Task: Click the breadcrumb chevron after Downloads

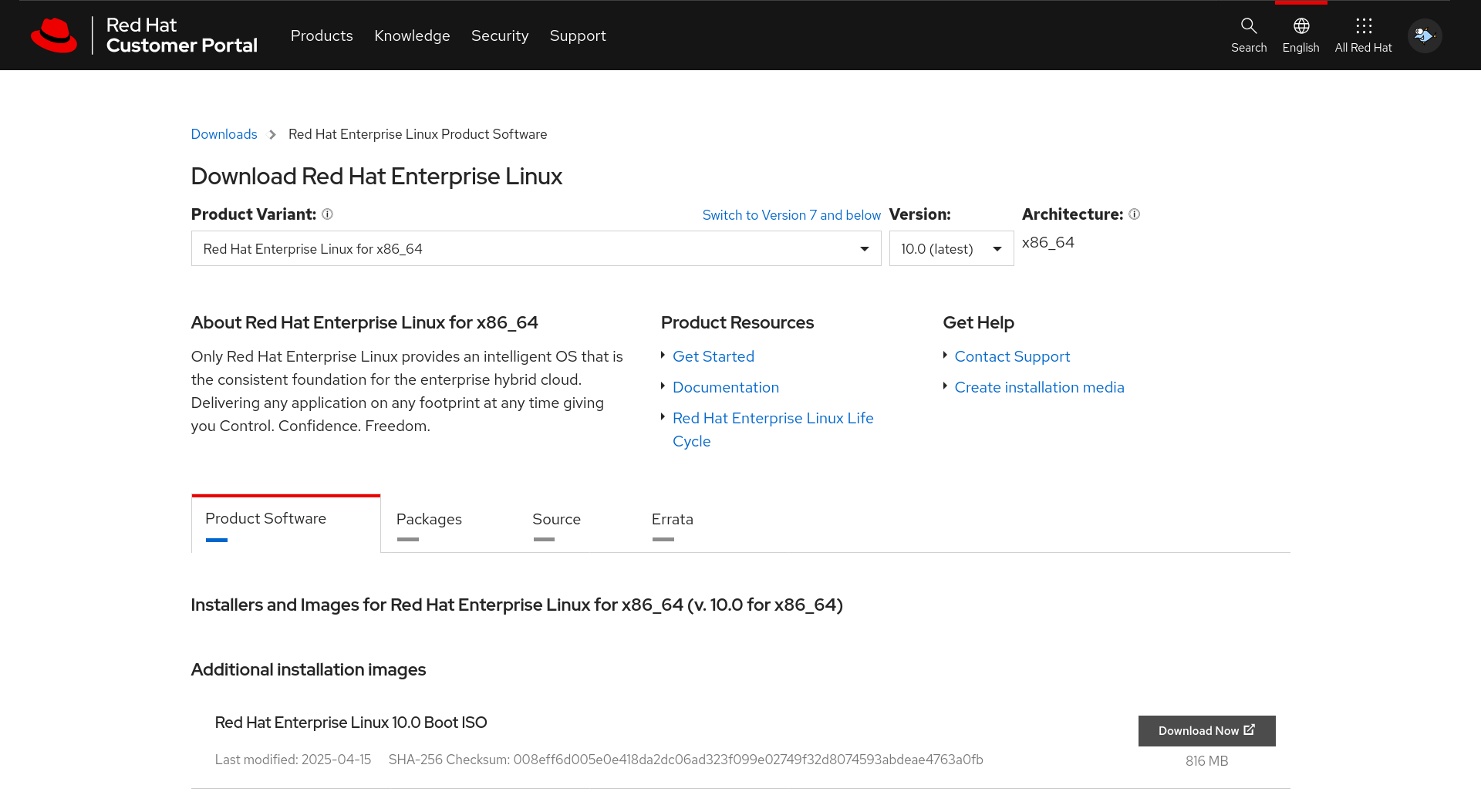Action: (x=272, y=135)
